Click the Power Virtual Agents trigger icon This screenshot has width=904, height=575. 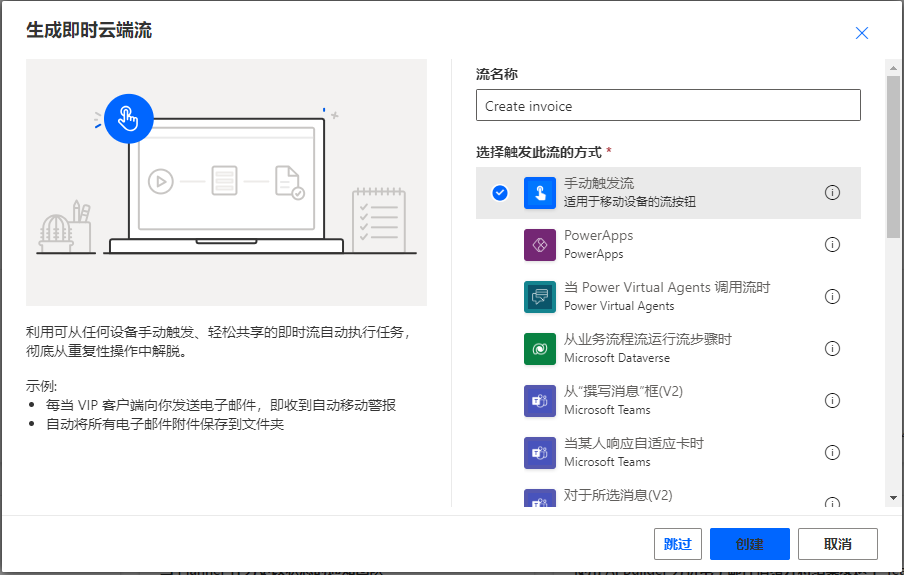pos(540,296)
